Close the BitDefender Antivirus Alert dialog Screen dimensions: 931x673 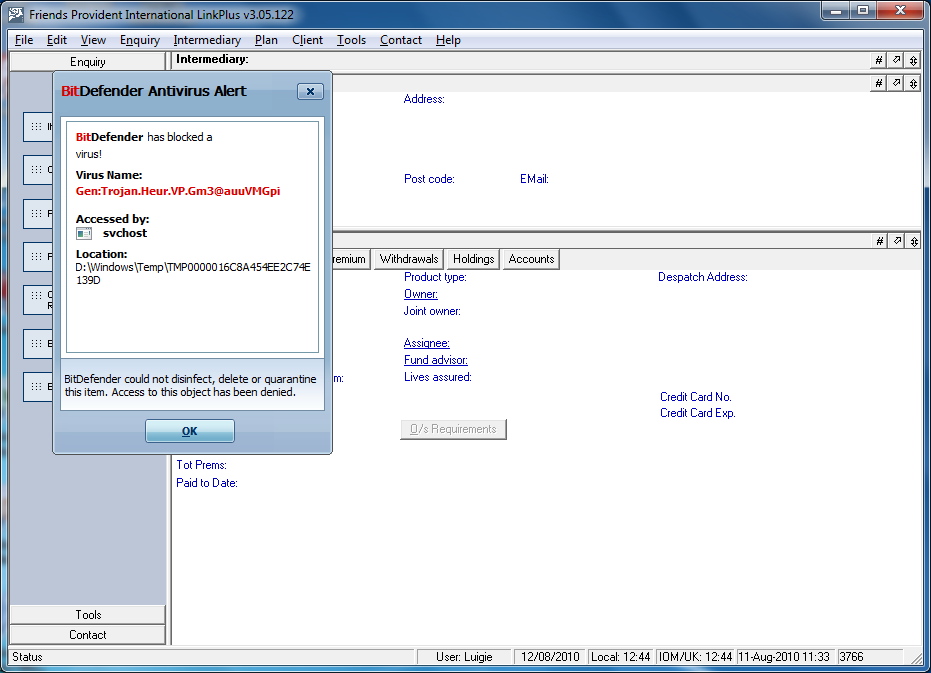click(310, 91)
